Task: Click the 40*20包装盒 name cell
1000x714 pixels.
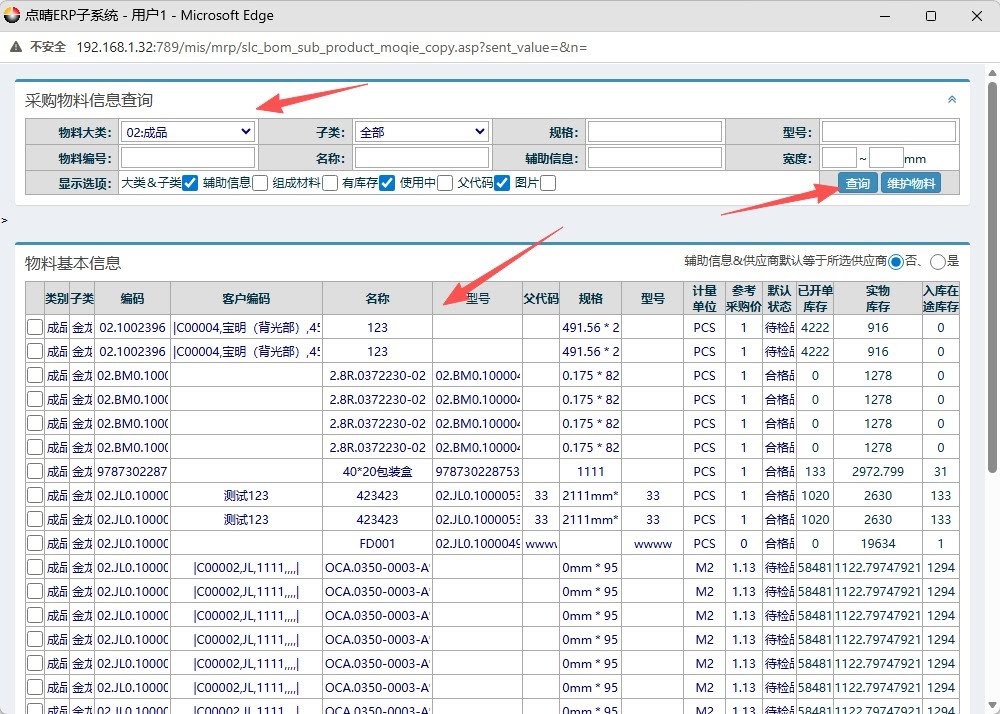Action: coord(378,472)
